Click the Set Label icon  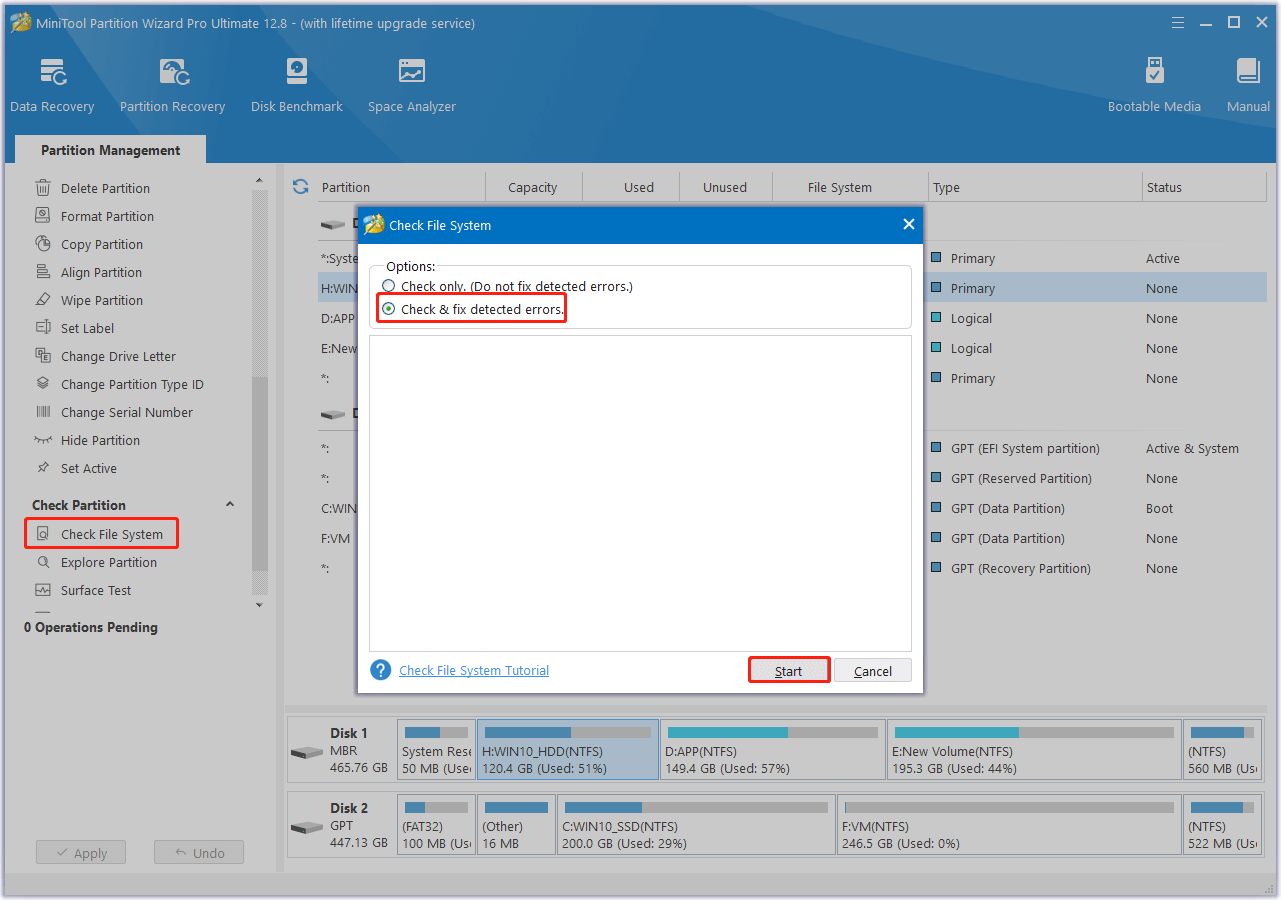point(43,328)
